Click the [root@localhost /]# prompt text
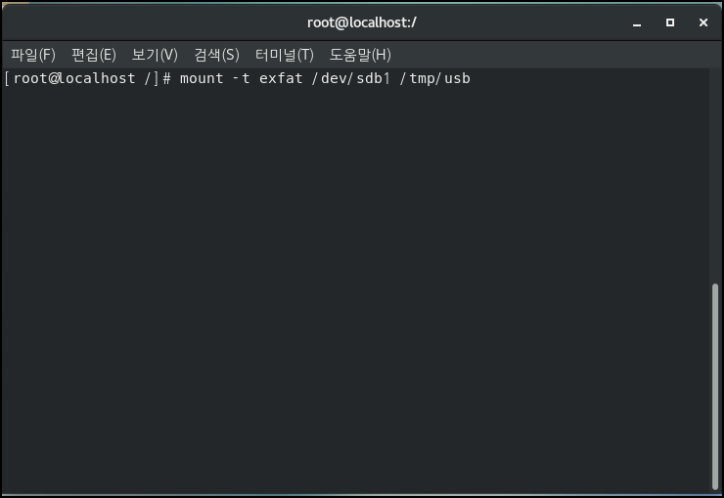 tap(88, 78)
